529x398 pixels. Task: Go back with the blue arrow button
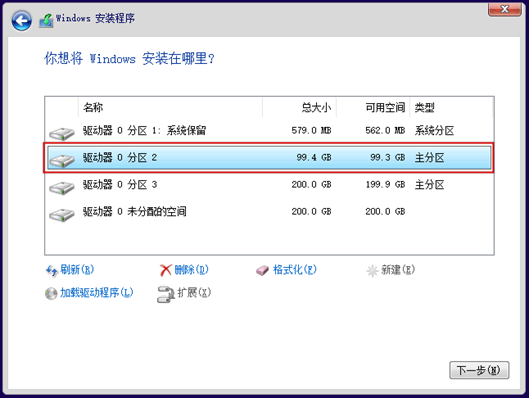[22, 21]
